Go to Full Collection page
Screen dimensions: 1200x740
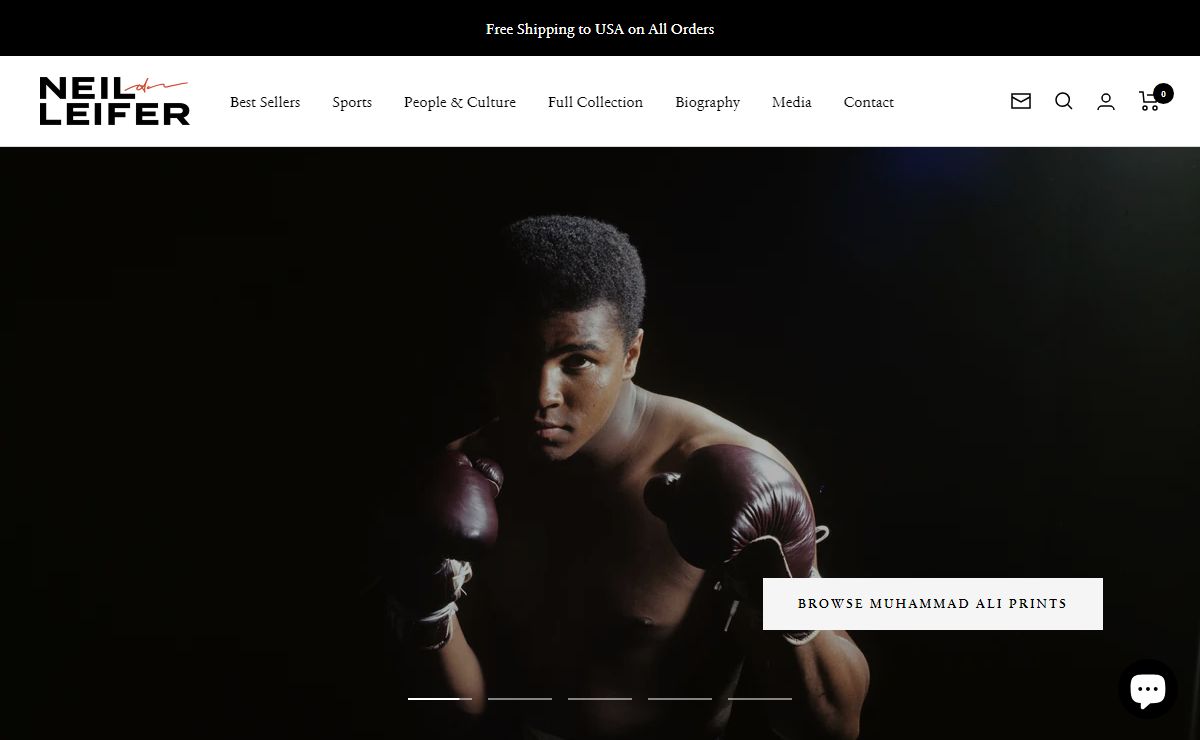tap(595, 102)
